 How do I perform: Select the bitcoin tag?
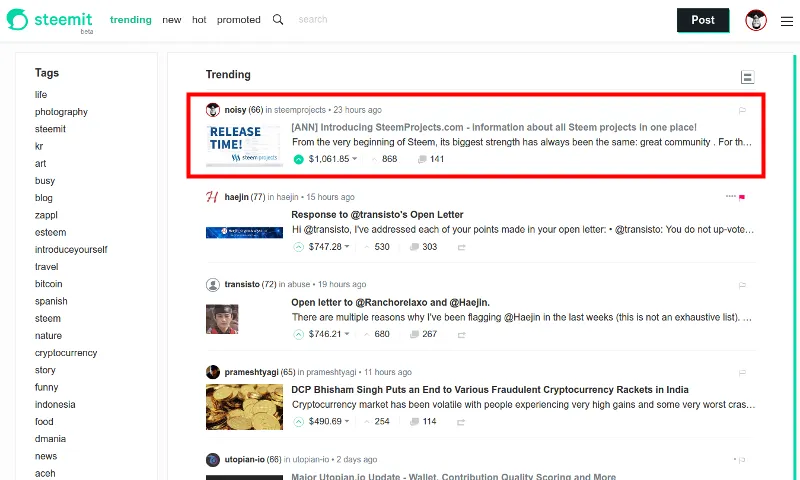[48, 284]
